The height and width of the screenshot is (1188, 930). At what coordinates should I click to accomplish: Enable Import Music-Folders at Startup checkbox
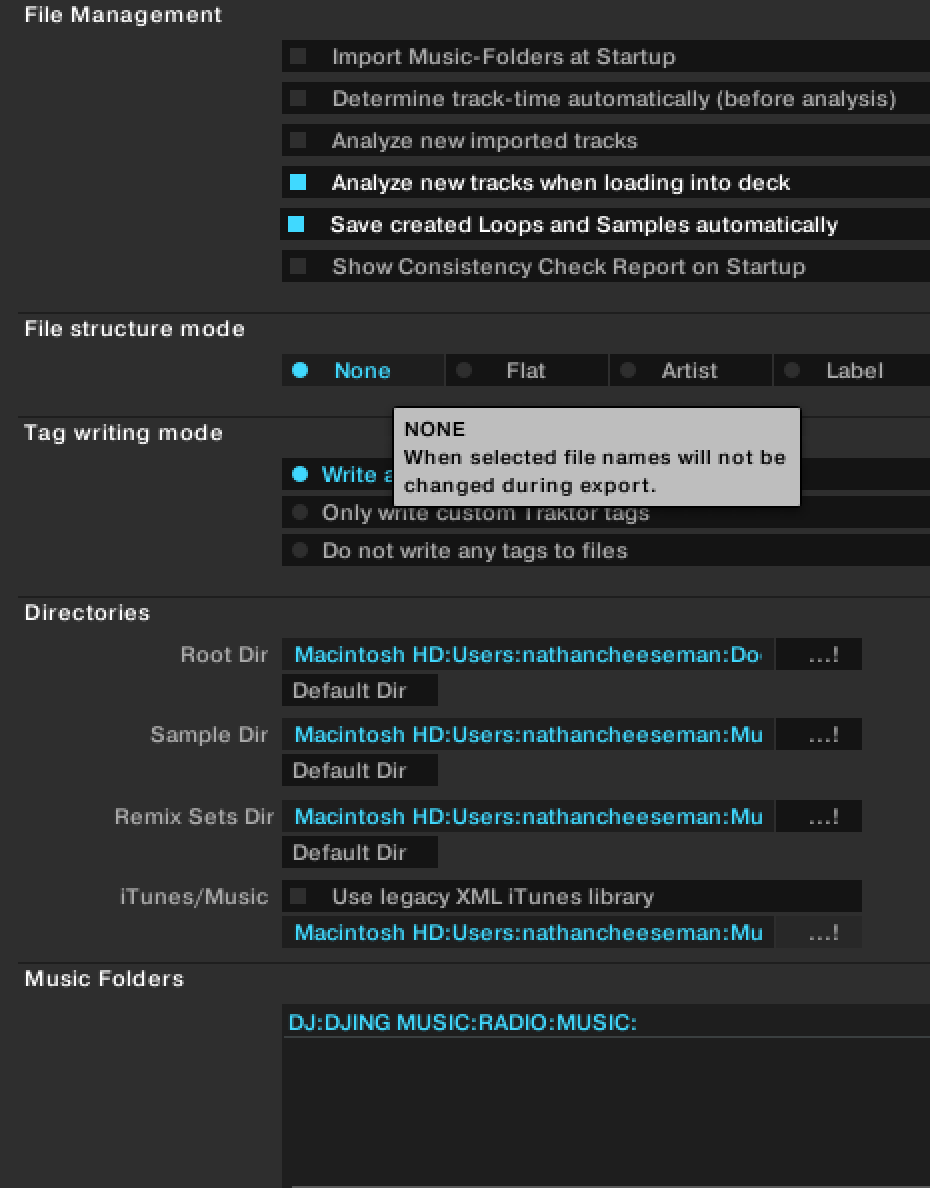298,57
